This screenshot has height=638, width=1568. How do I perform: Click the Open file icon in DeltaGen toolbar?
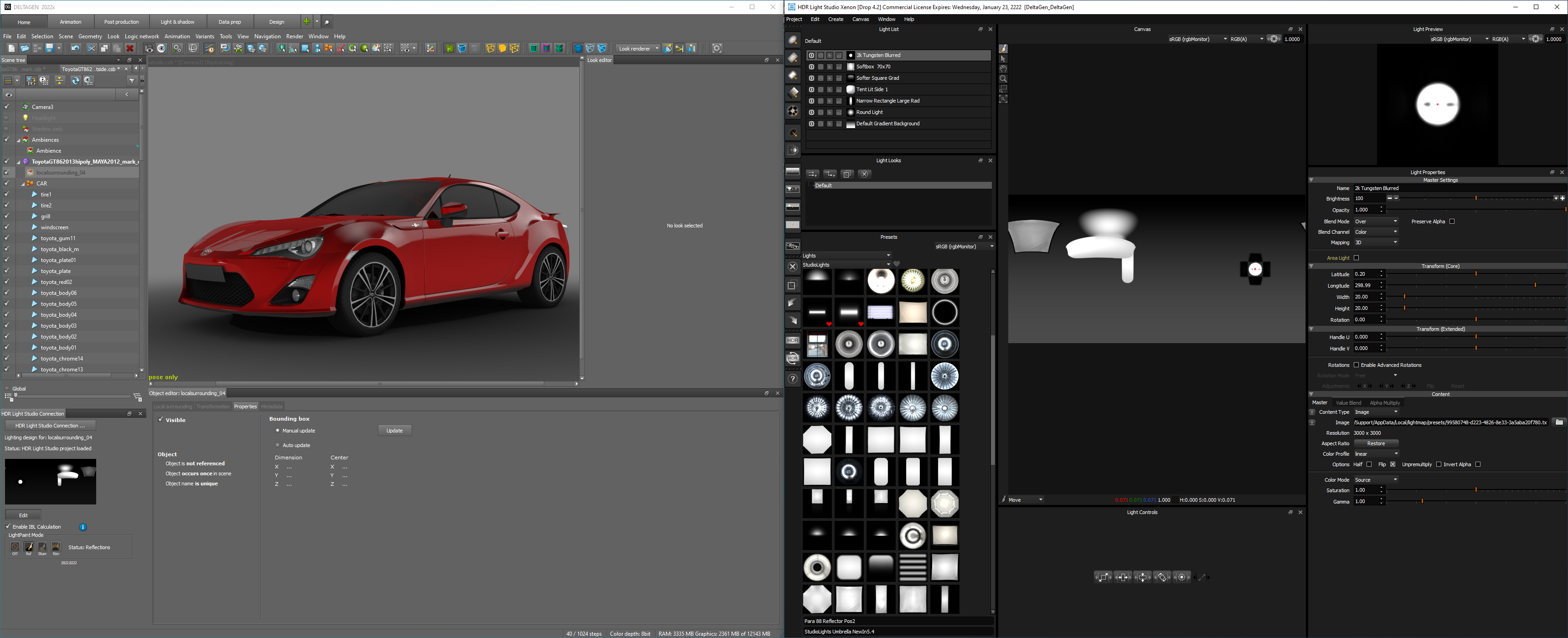24,48
